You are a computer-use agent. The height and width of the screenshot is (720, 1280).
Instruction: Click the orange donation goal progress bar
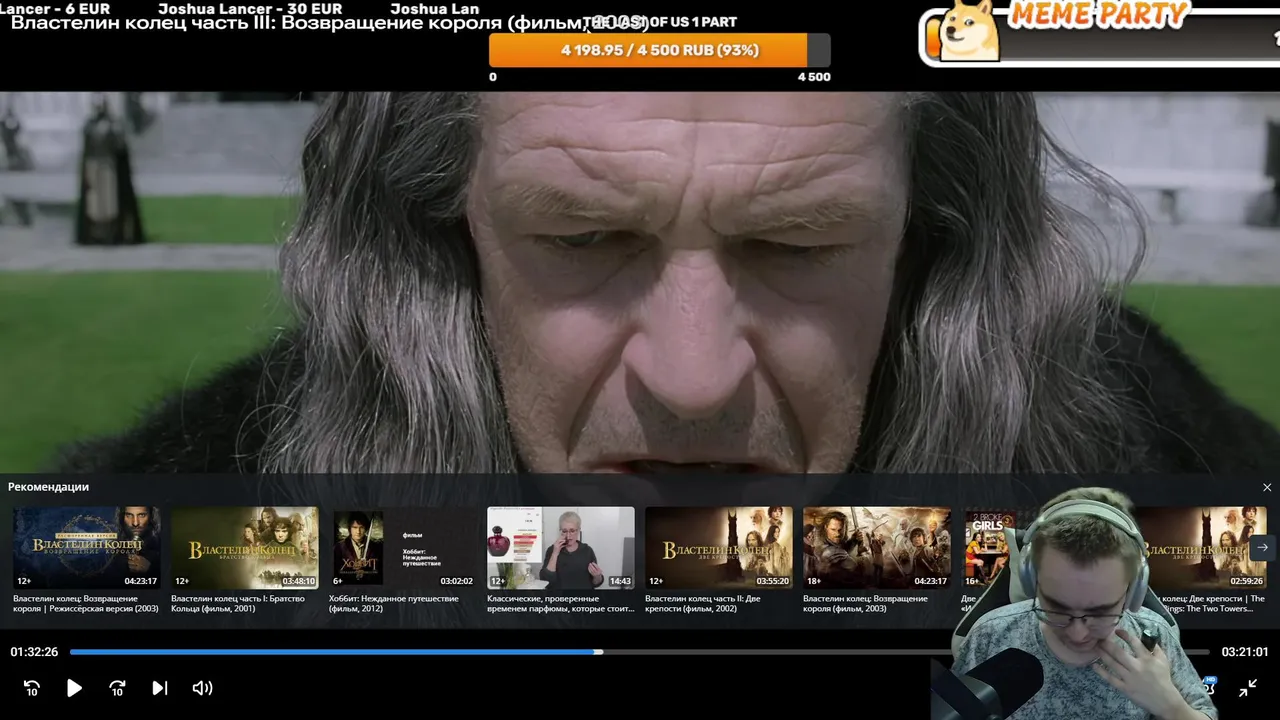660,50
